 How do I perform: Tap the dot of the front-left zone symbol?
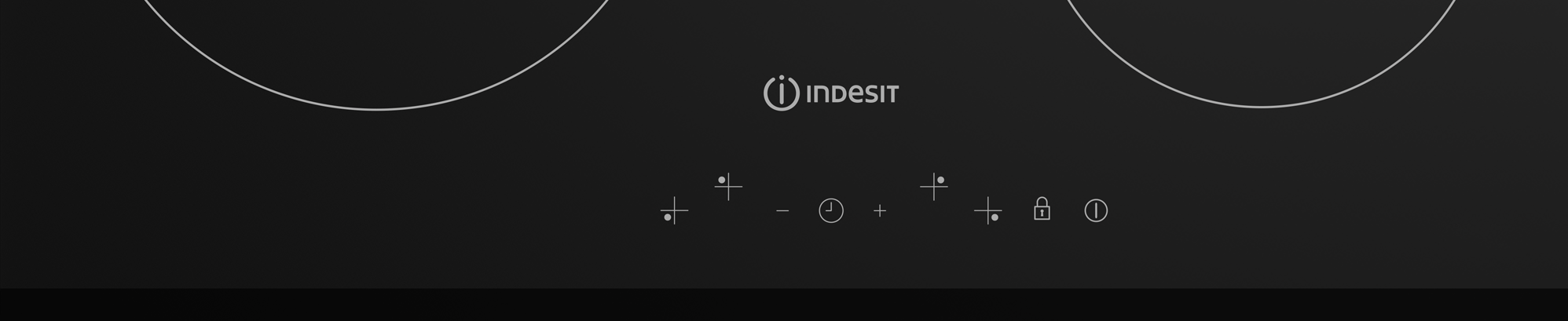(x=668, y=217)
